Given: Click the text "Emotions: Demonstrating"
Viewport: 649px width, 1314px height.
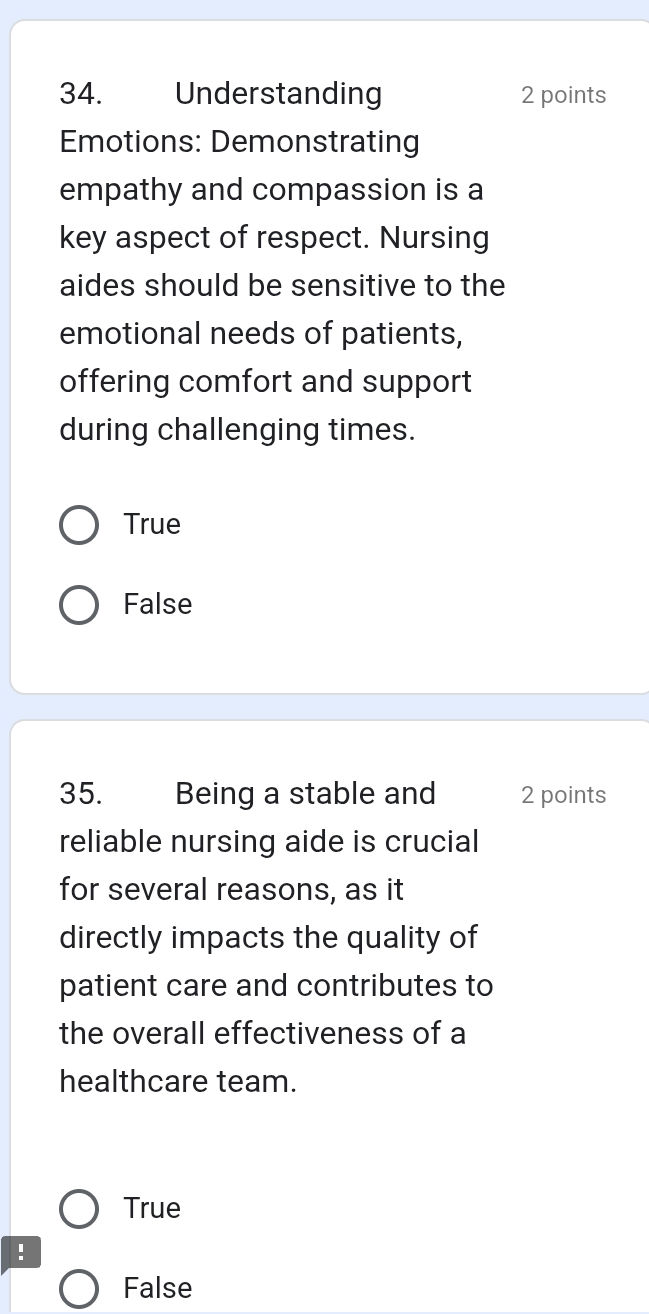Looking at the screenshot, I should (x=240, y=142).
